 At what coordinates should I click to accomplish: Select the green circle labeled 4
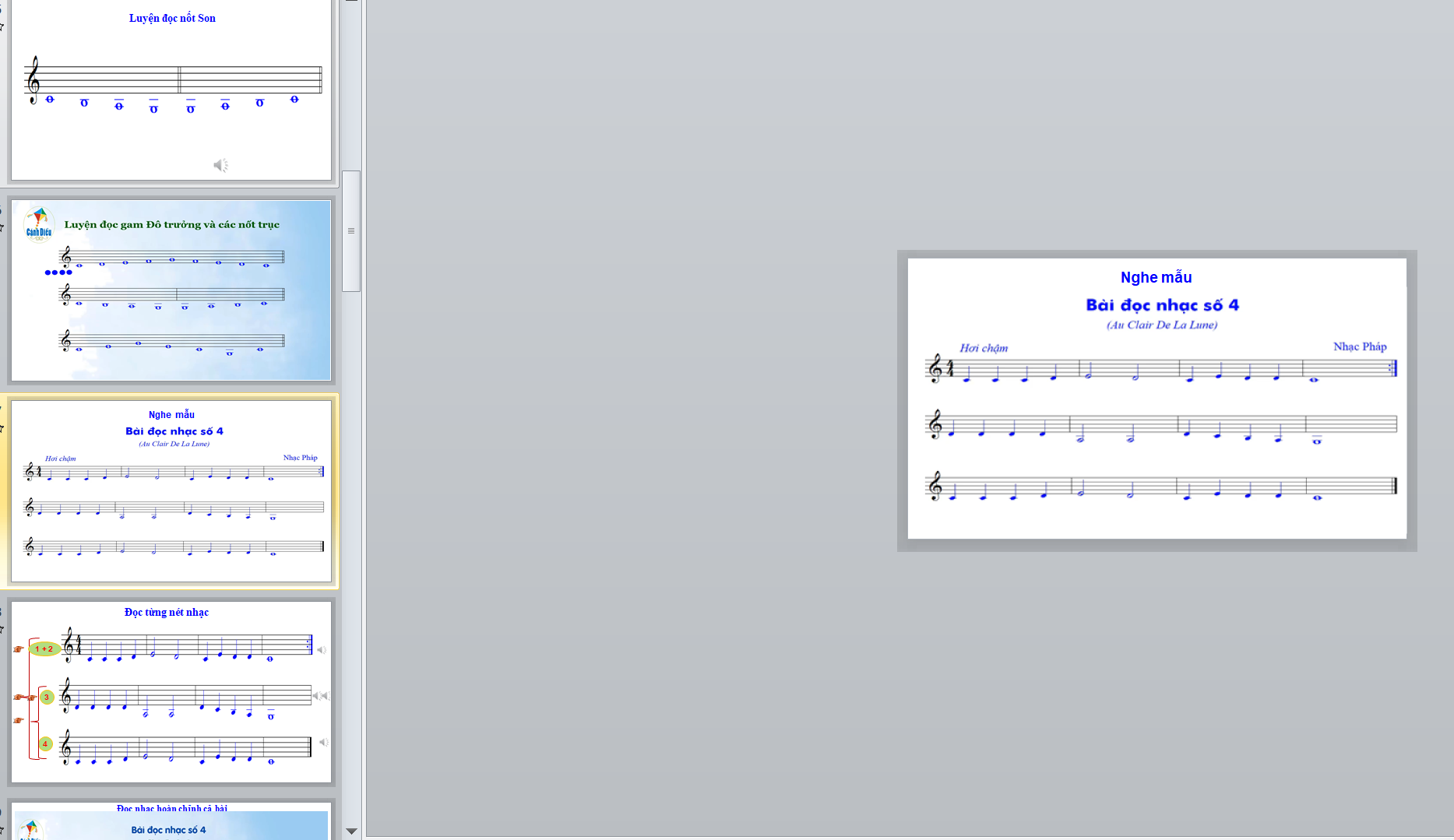tap(45, 744)
